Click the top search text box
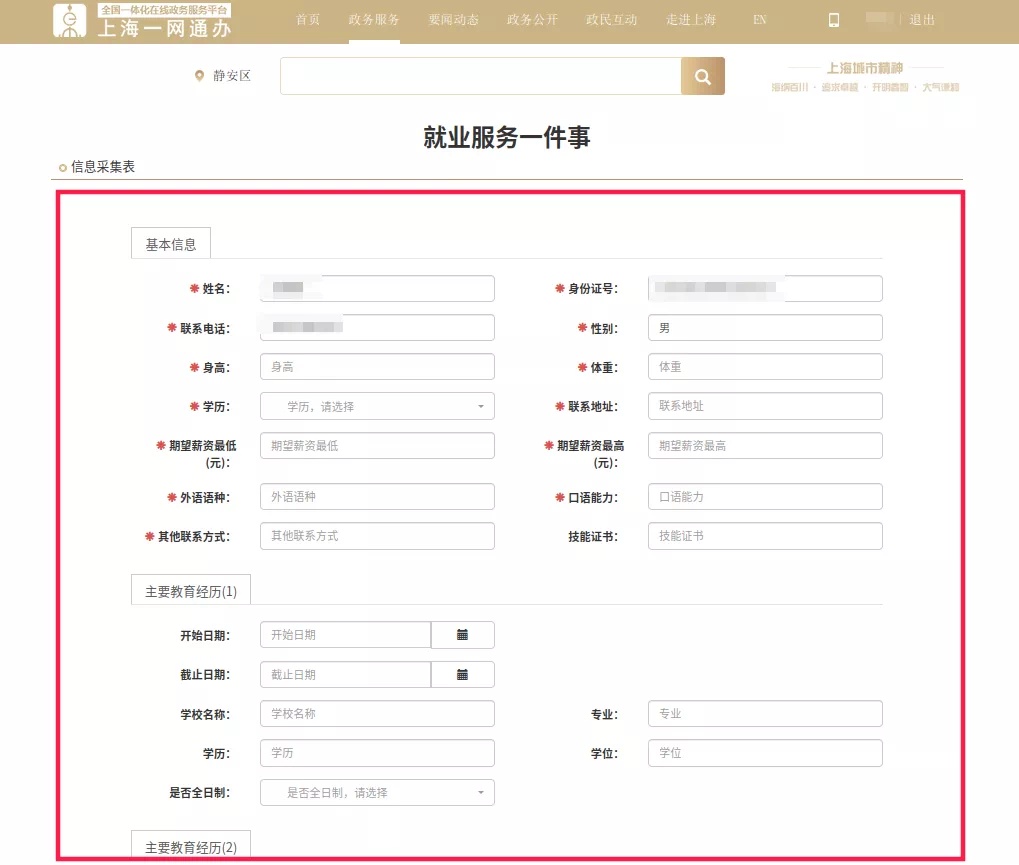 tap(480, 76)
